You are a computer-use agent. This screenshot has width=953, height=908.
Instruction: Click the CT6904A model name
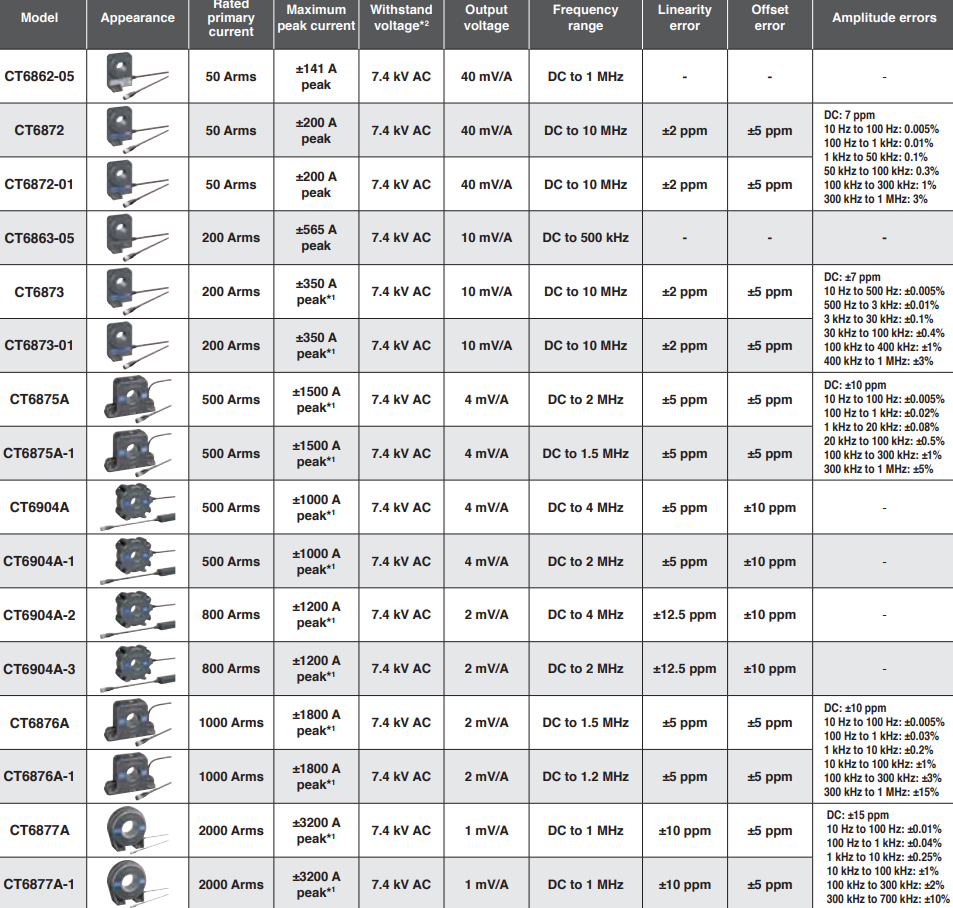pyautogui.click(x=40, y=507)
